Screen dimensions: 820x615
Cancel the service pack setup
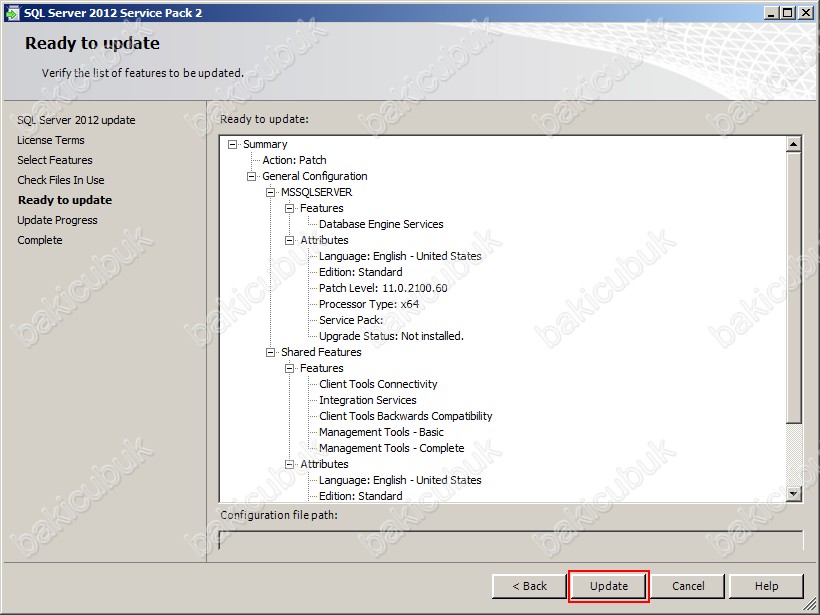click(688, 586)
